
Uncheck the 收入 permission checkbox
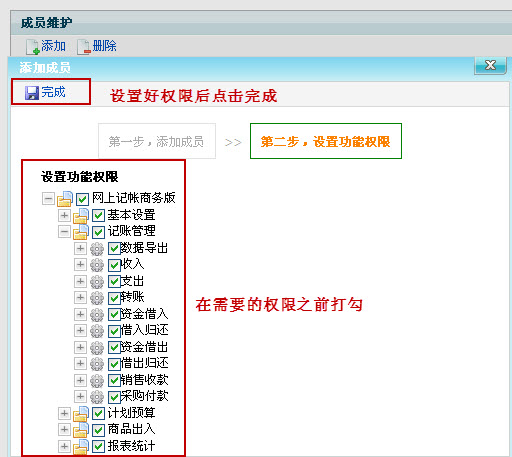[114, 265]
